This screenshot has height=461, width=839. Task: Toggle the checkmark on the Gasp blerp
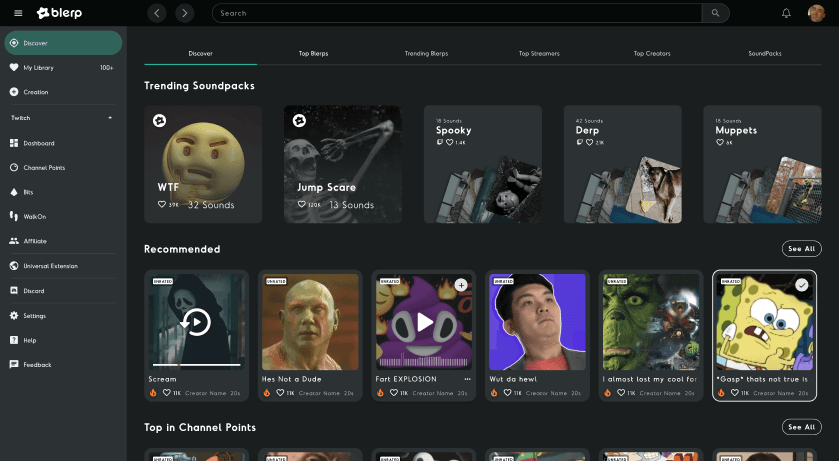[x=802, y=285]
